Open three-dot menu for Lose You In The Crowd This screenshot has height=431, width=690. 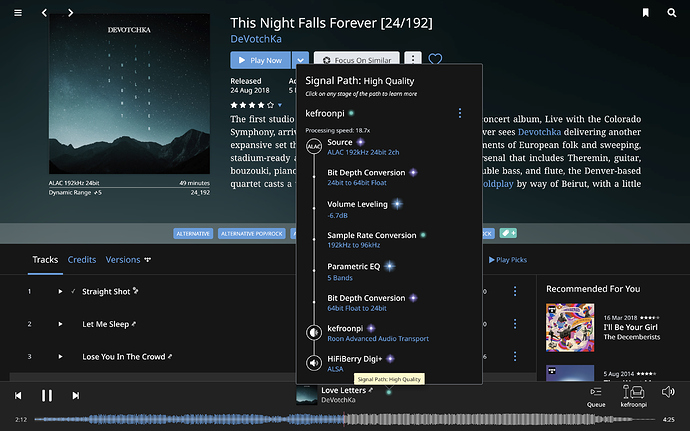515,356
